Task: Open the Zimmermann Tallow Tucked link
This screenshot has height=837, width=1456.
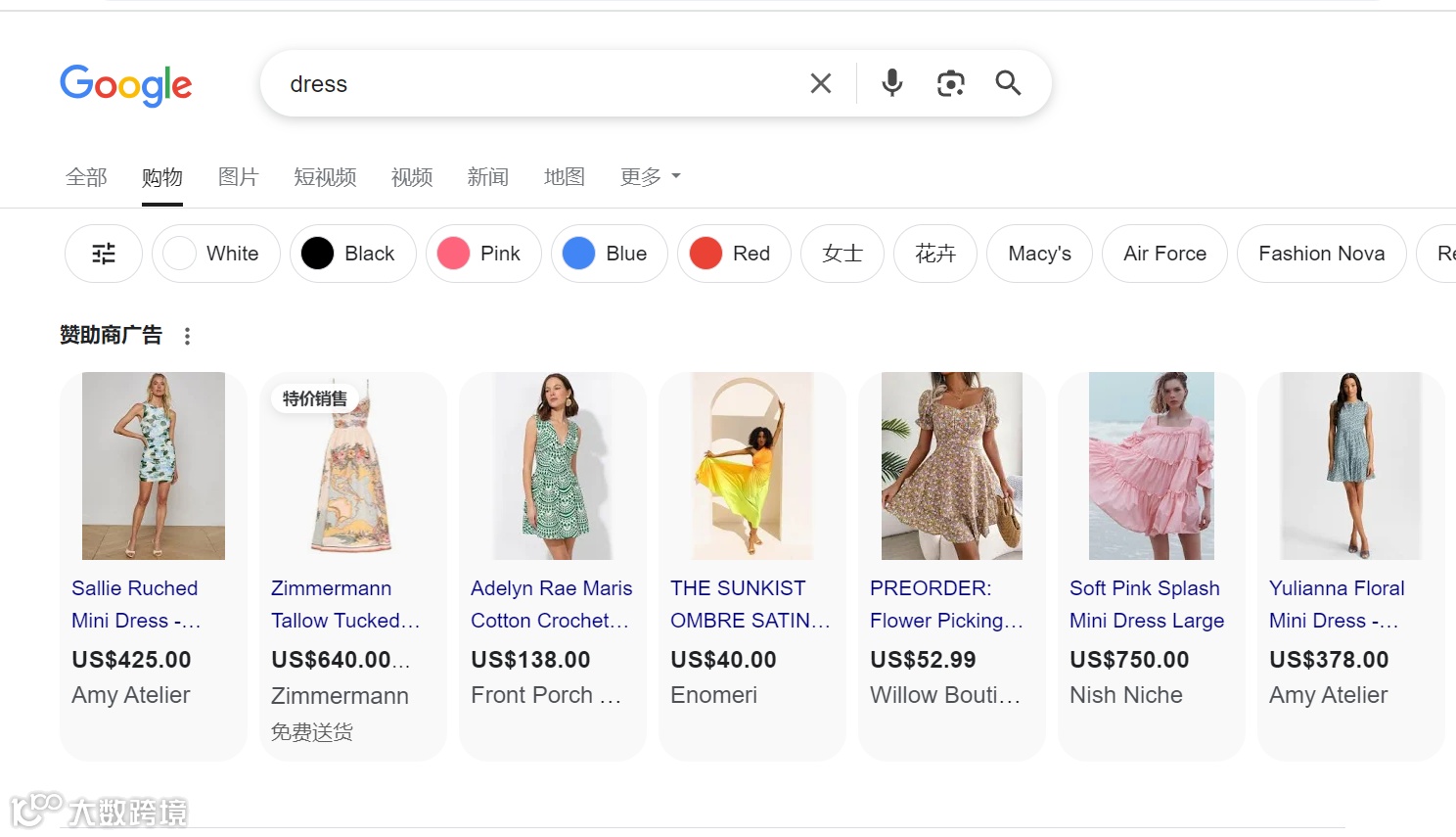Action: click(345, 604)
